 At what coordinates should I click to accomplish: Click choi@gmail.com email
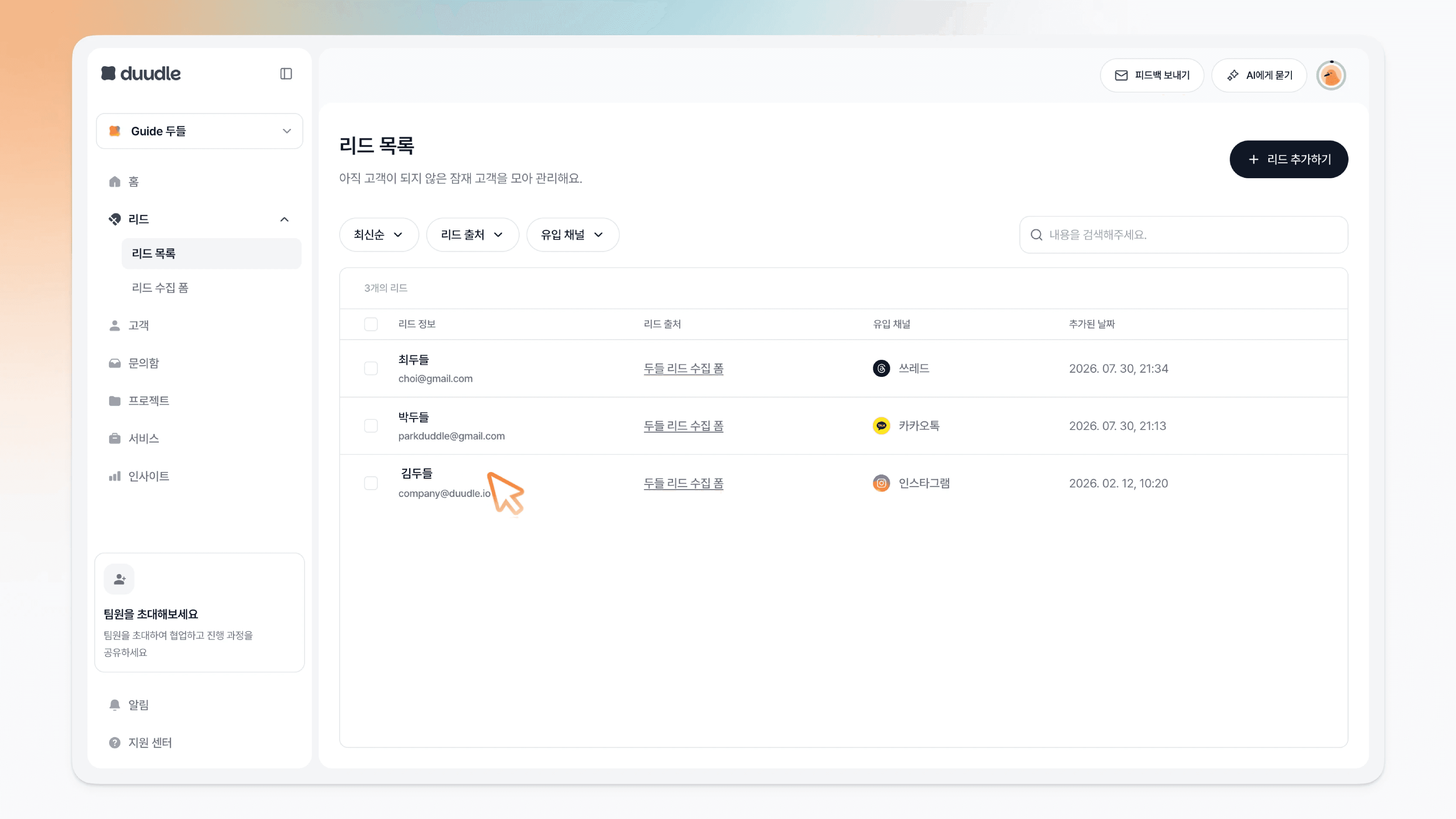[x=435, y=379]
